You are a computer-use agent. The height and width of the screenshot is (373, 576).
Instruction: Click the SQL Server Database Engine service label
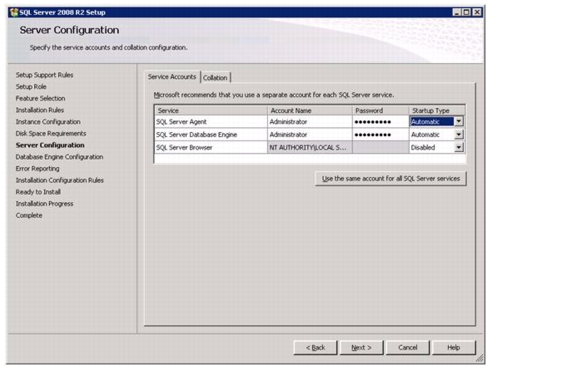pos(197,135)
